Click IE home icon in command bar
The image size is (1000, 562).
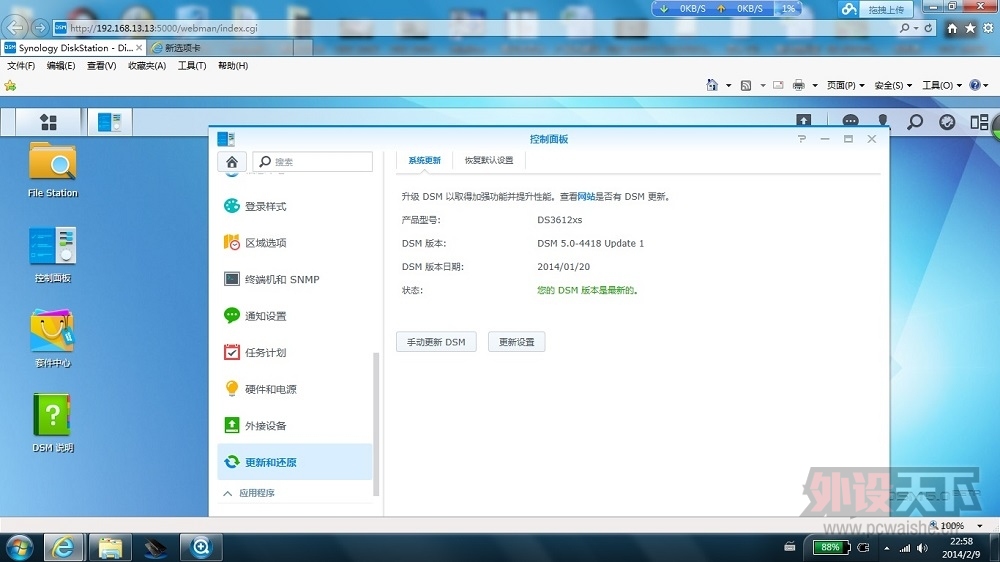coord(712,85)
